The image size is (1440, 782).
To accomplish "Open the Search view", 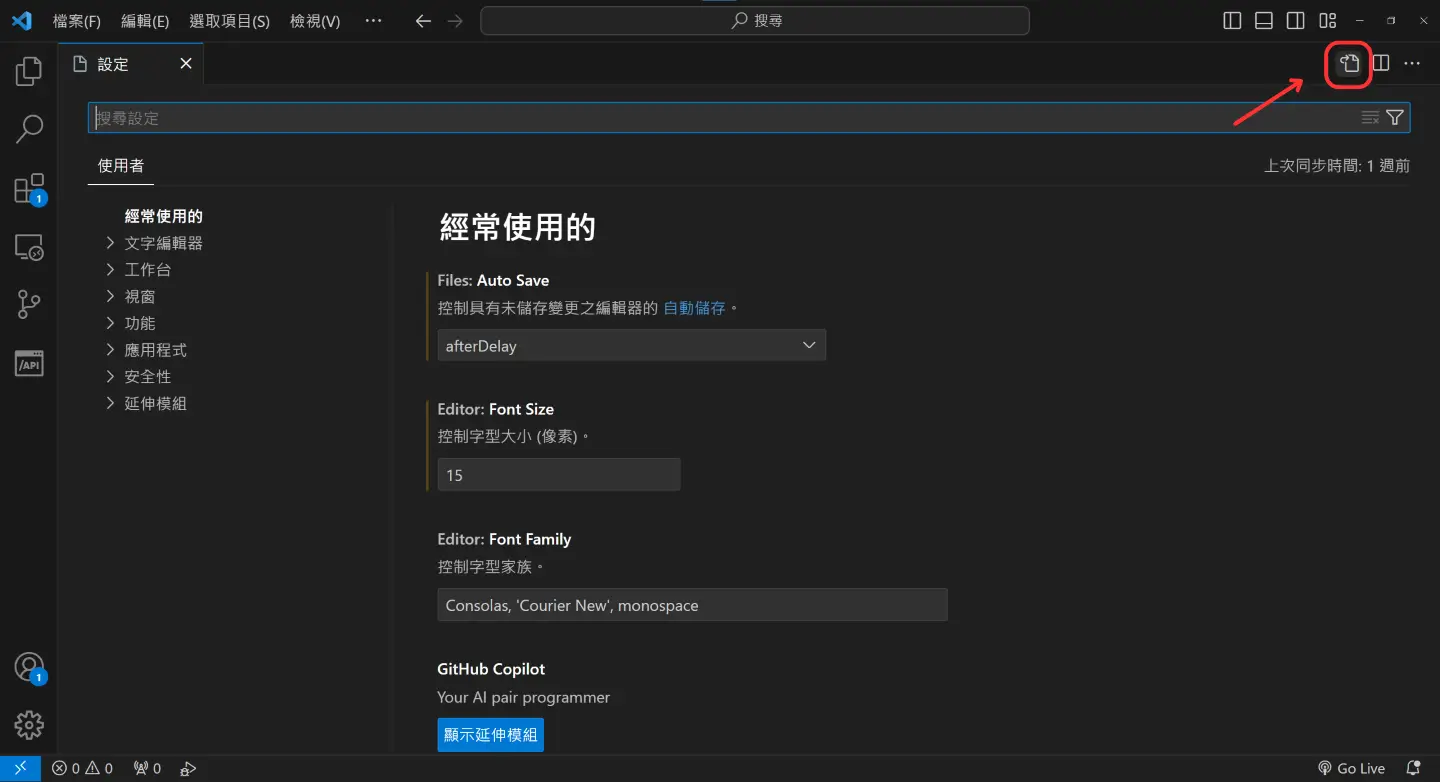I will tap(28, 129).
